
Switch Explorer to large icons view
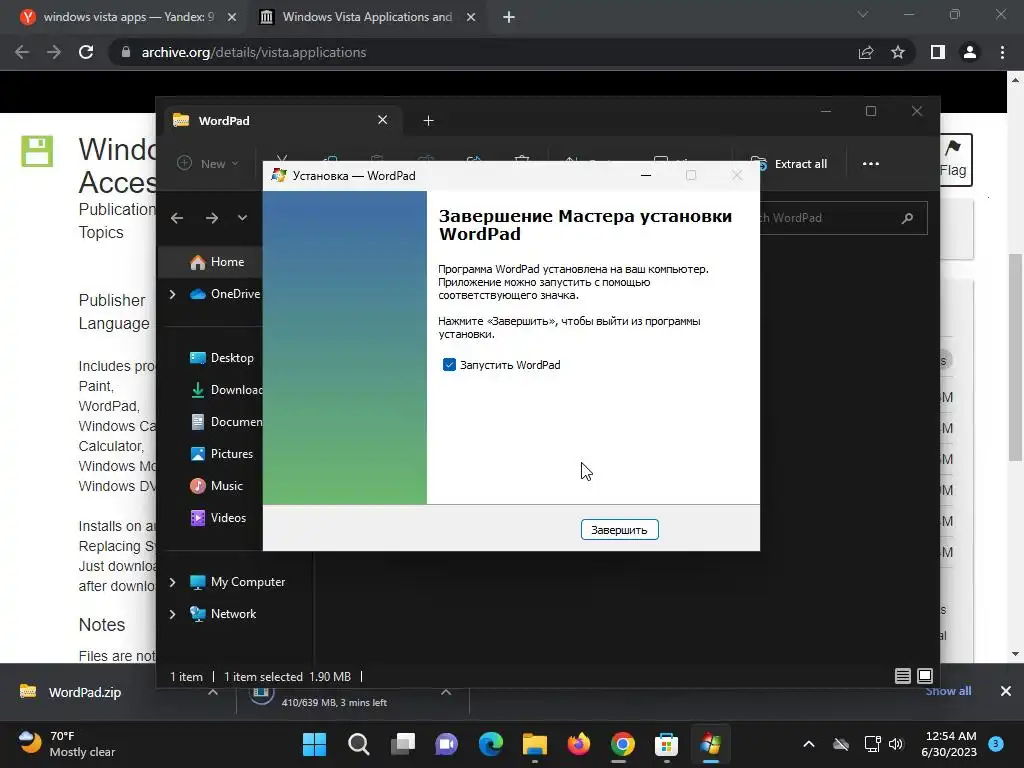[x=925, y=676]
